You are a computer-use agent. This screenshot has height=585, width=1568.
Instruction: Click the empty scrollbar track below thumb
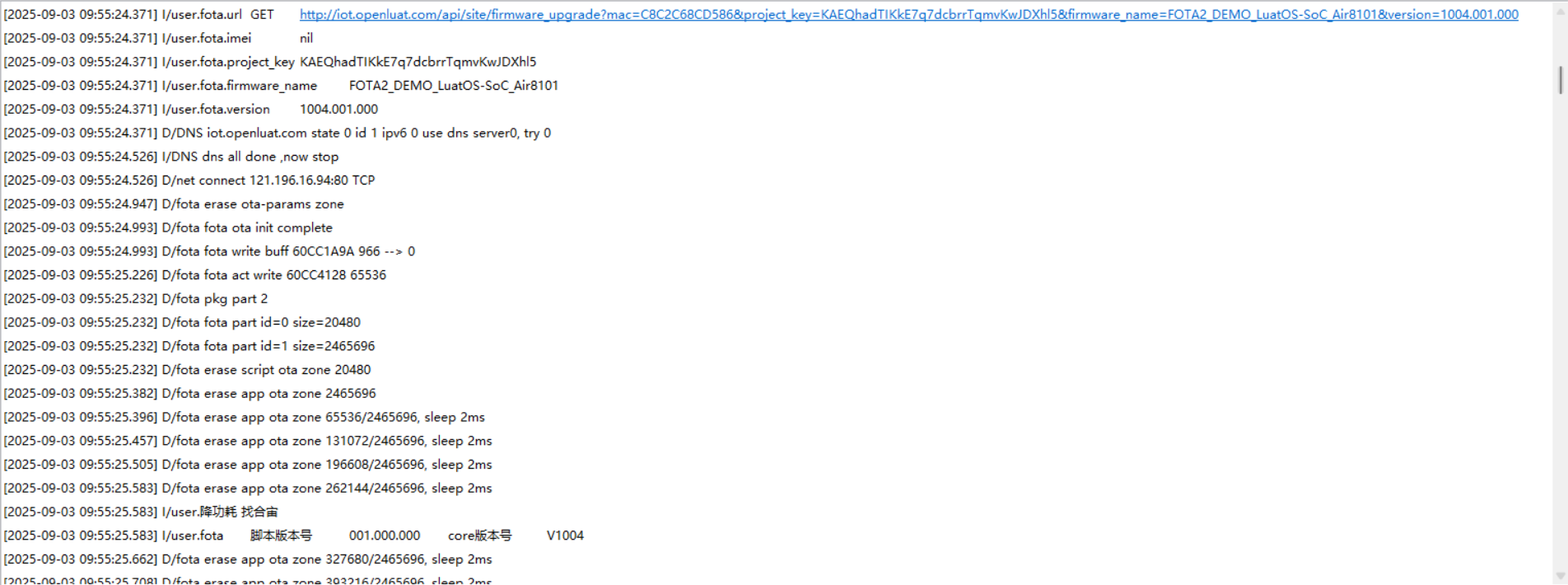tap(1560, 330)
